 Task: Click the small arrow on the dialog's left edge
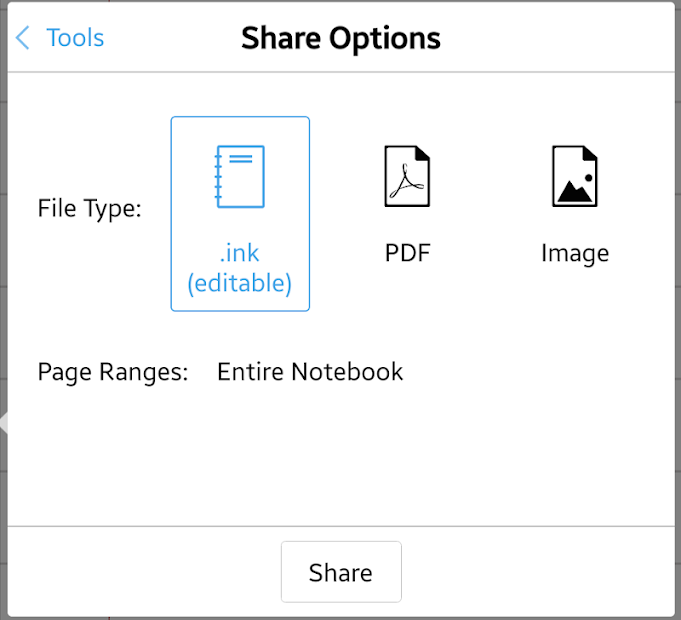click(4, 423)
